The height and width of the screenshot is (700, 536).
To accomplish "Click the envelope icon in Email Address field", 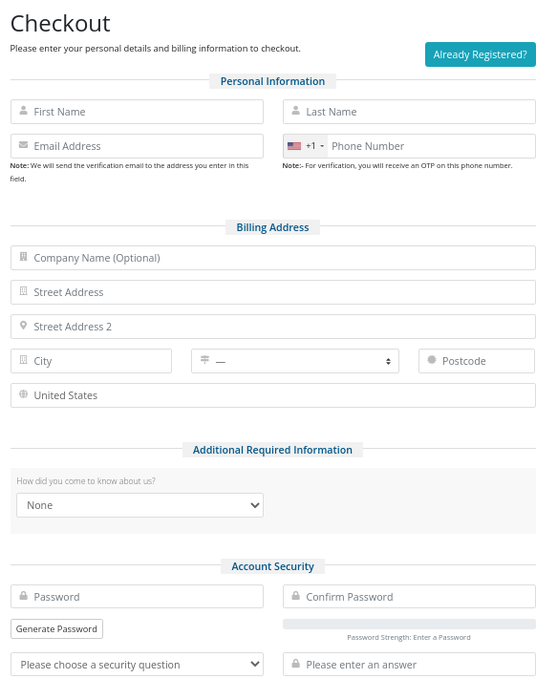I will [23, 145].
